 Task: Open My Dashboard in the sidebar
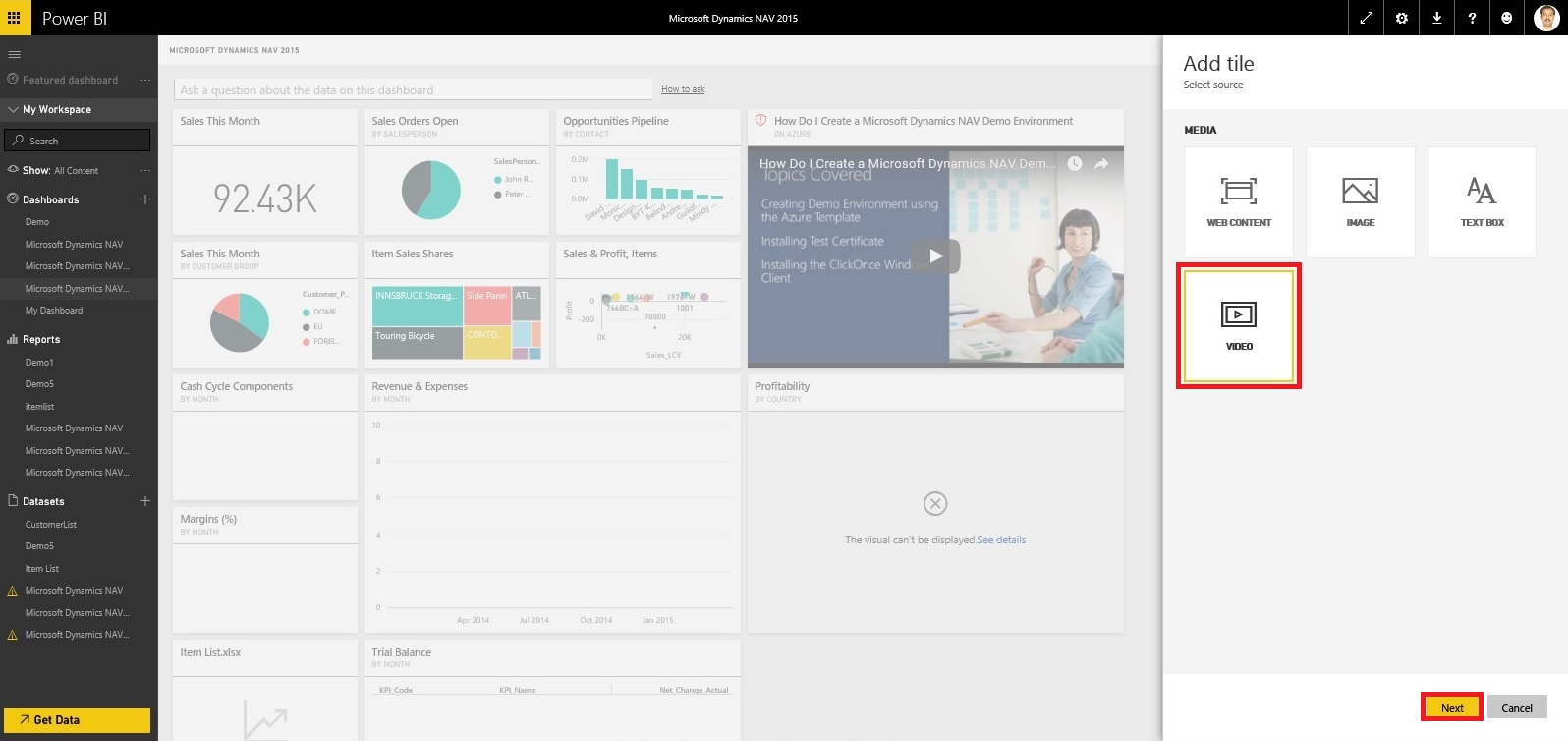pyautogui.click(x=54, y=311)
